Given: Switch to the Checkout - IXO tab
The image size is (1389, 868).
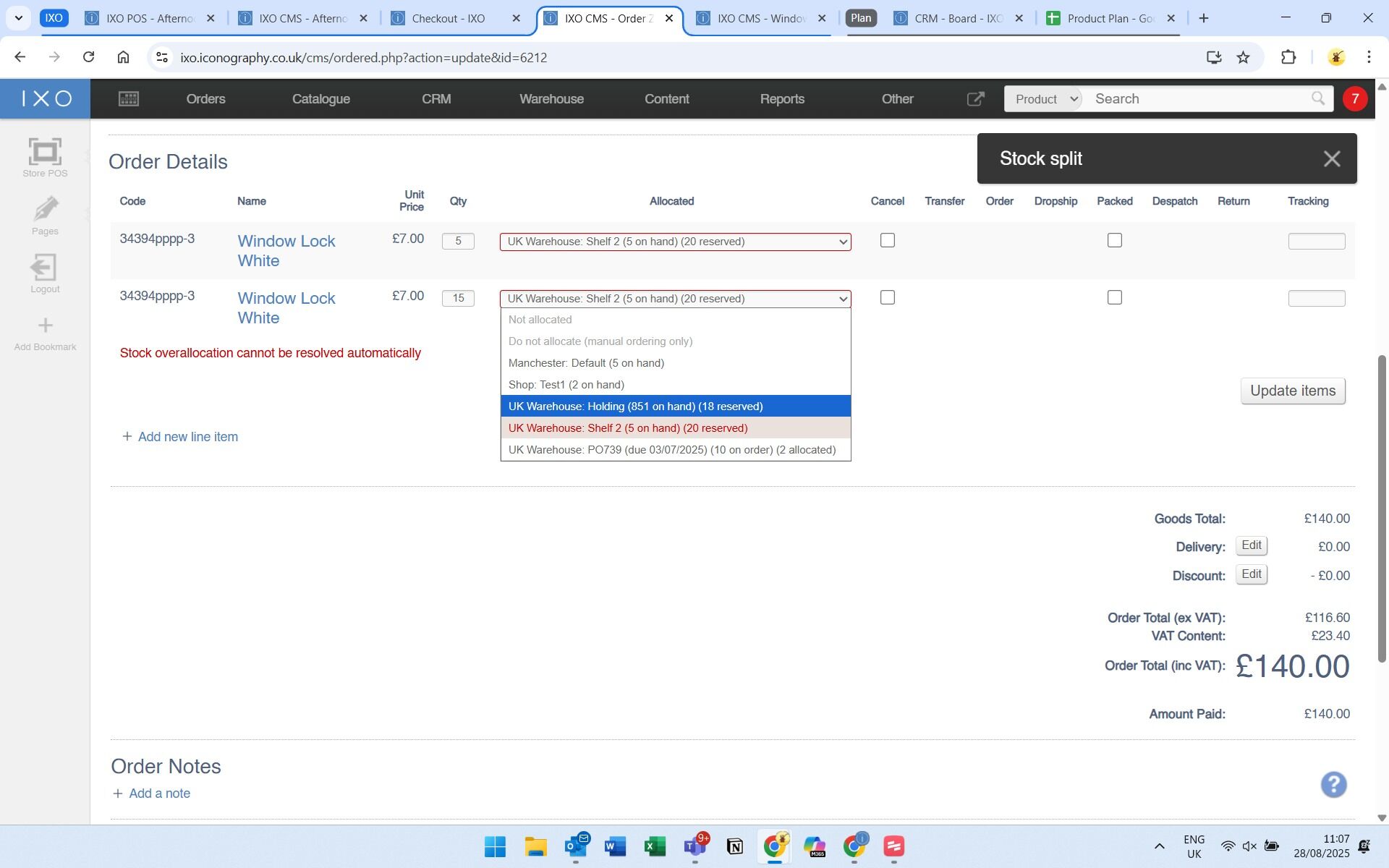Looking at the screenshot, I should pyautogui.click(x=448, y=19).
